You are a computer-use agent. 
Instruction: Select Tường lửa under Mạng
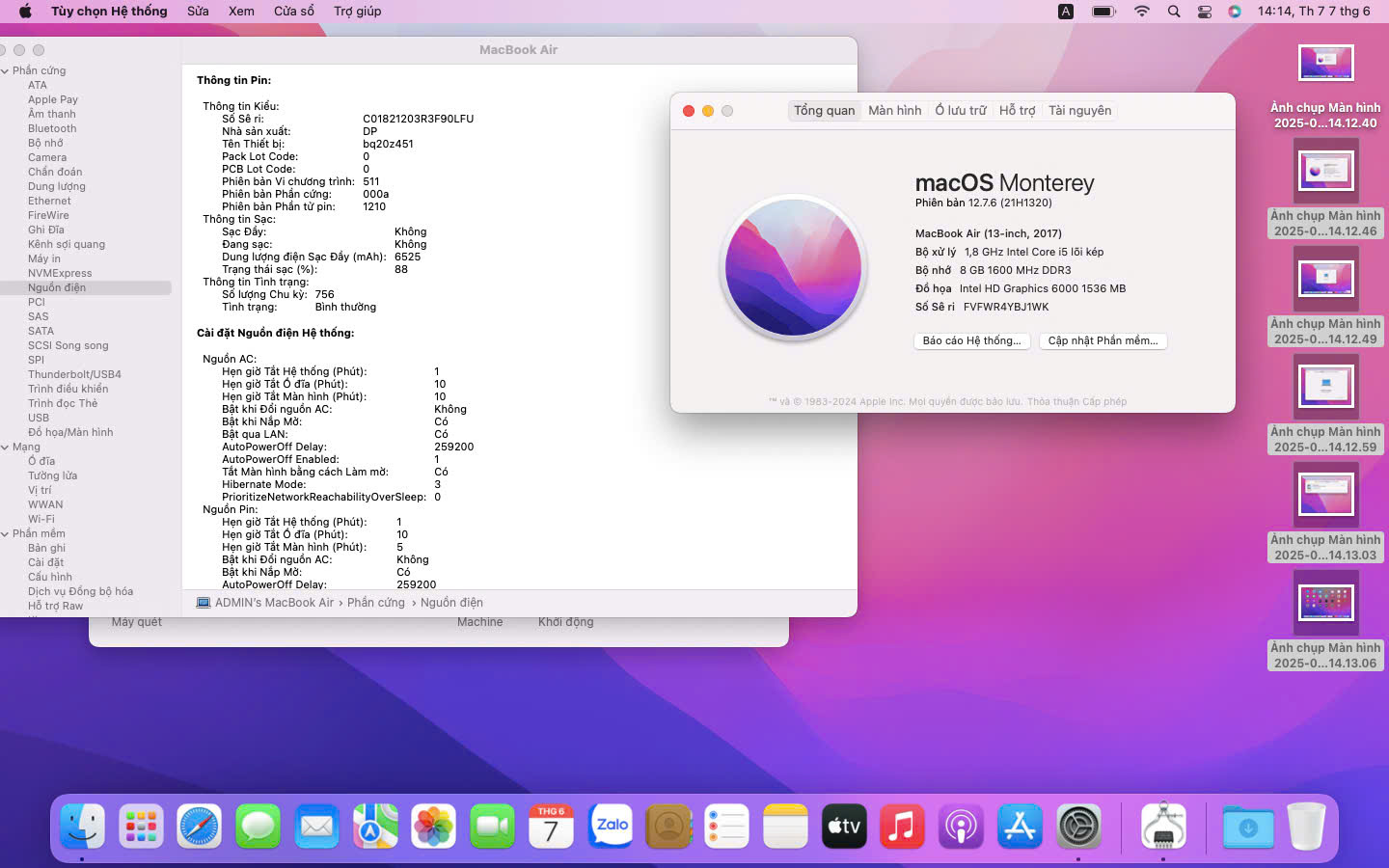tap(52, 475)
